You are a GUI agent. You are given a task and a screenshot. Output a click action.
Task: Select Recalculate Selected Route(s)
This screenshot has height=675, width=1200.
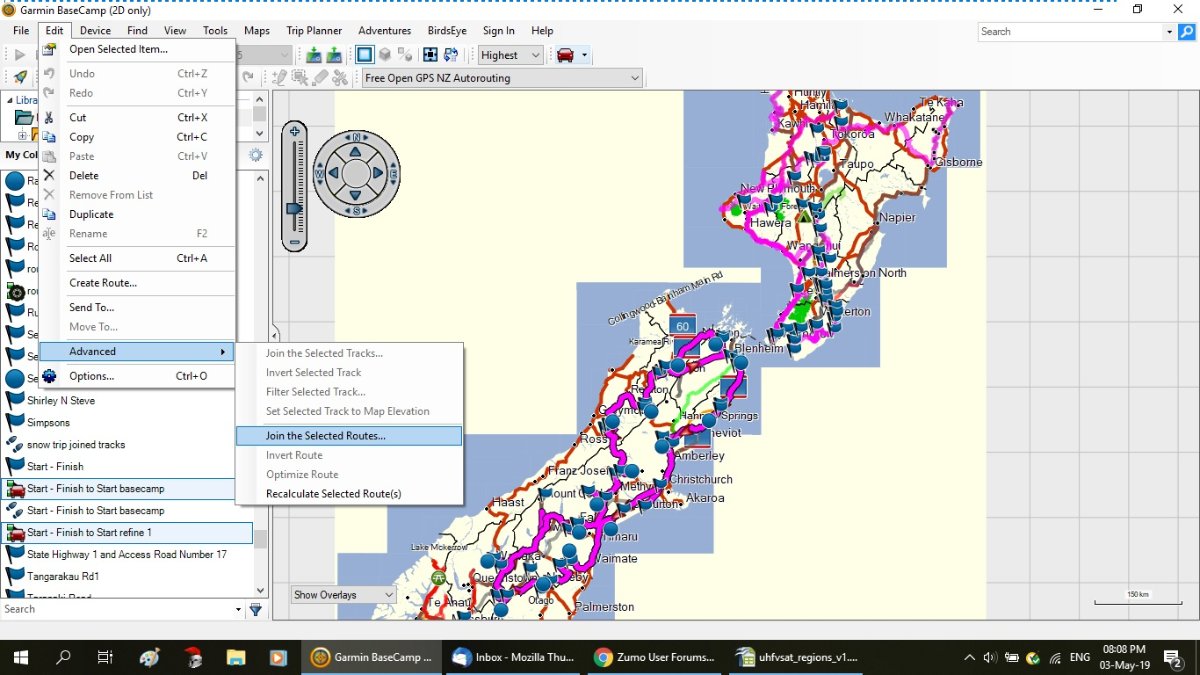tap(349, 494)
